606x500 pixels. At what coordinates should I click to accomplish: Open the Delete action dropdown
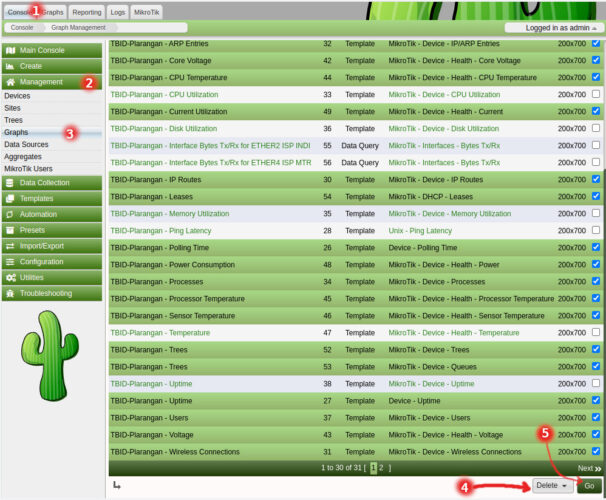[552, 485]
